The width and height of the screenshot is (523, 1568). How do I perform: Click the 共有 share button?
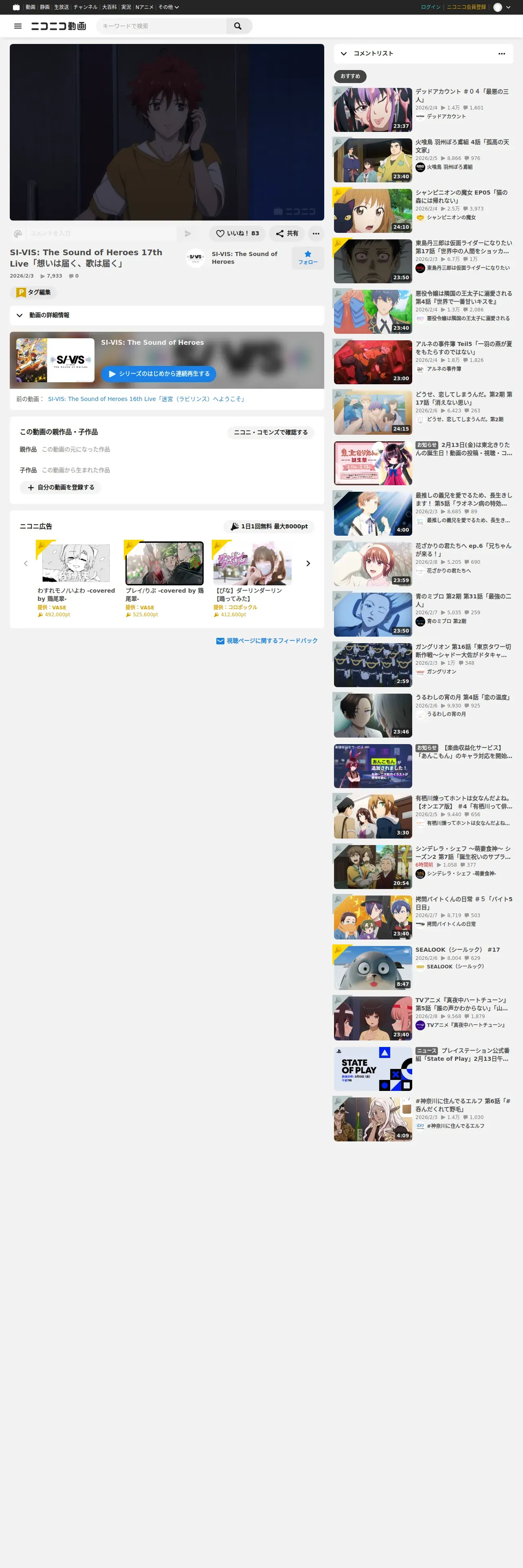[x=287, y=233]
